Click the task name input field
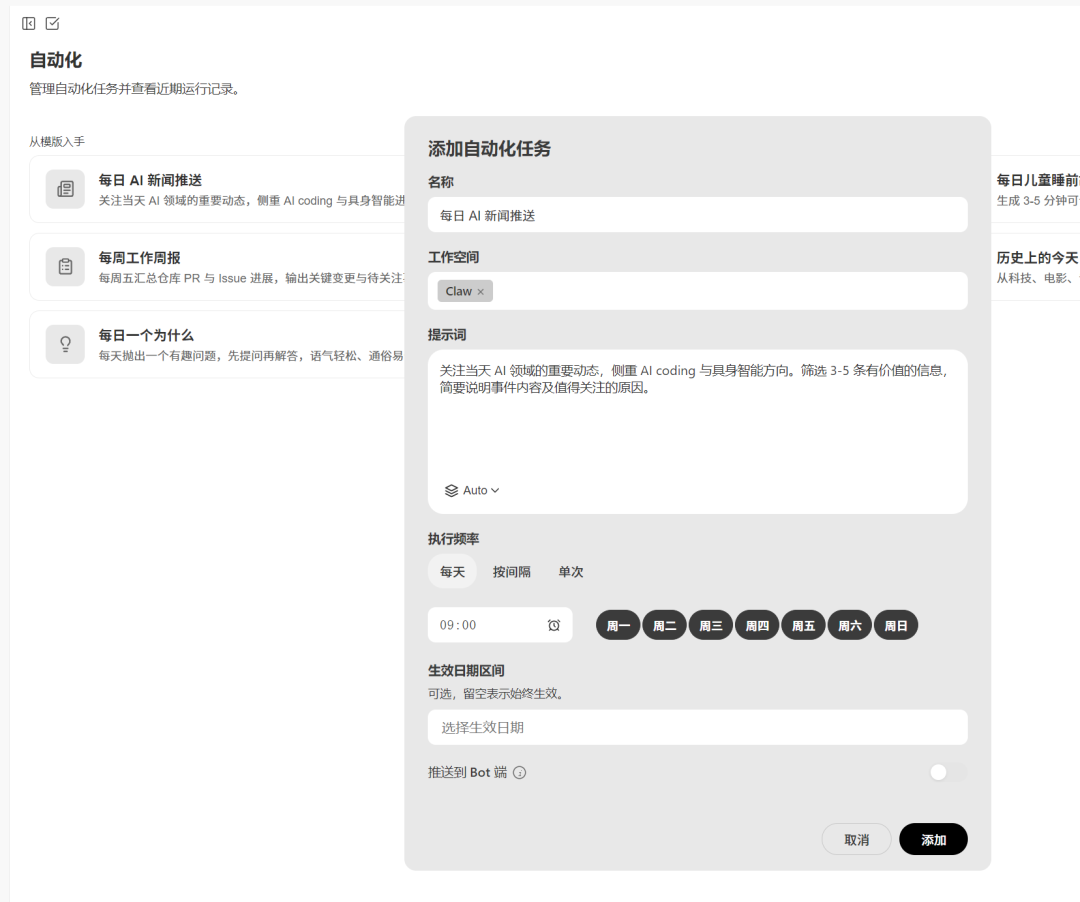Viewport: 1080px width, 902px height. [697, 215]
